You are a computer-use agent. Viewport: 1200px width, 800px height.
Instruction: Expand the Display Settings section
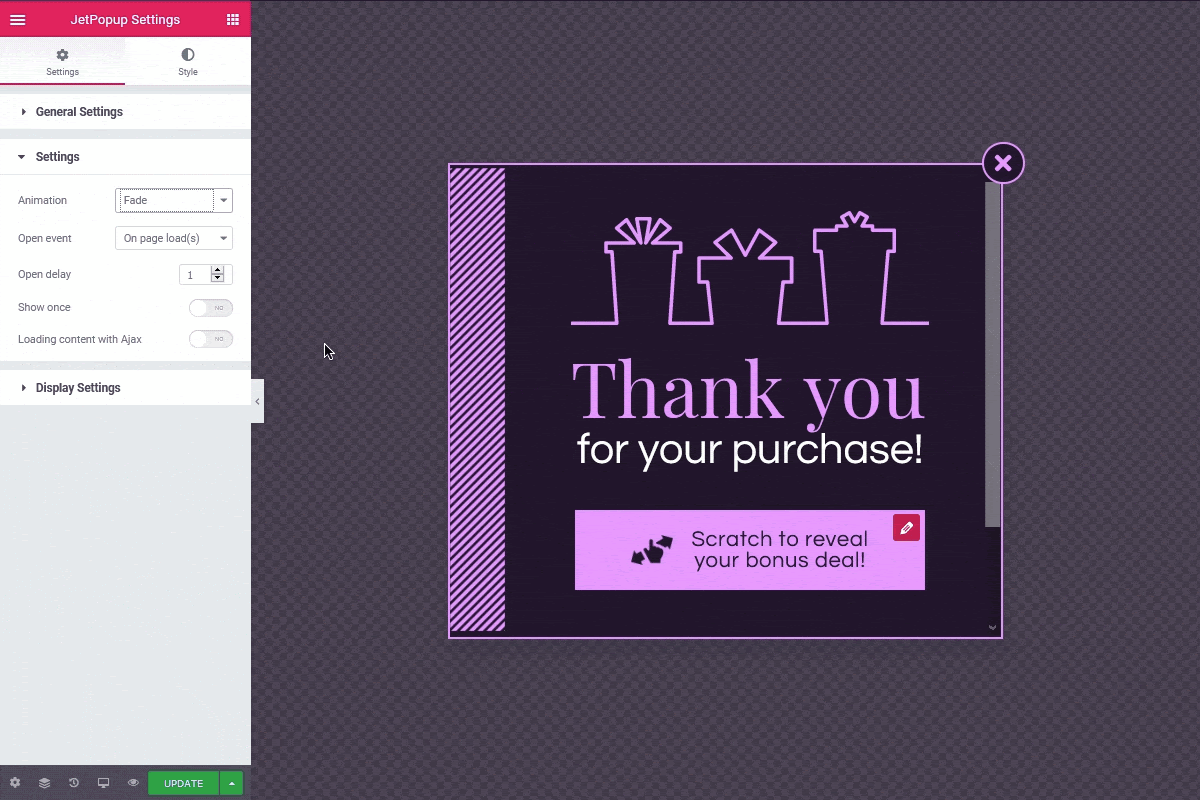pos(78,388)
